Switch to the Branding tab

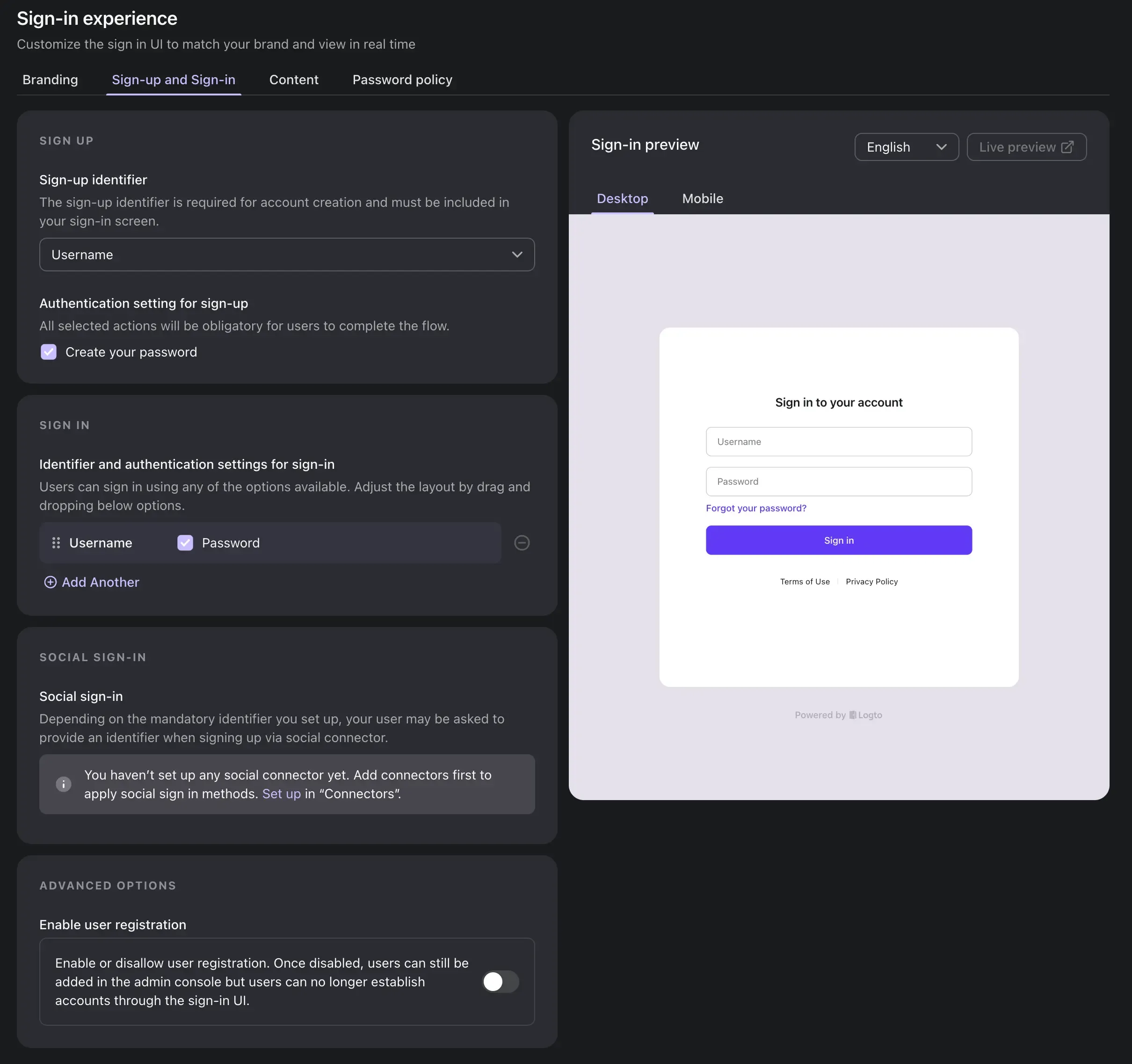51,78
